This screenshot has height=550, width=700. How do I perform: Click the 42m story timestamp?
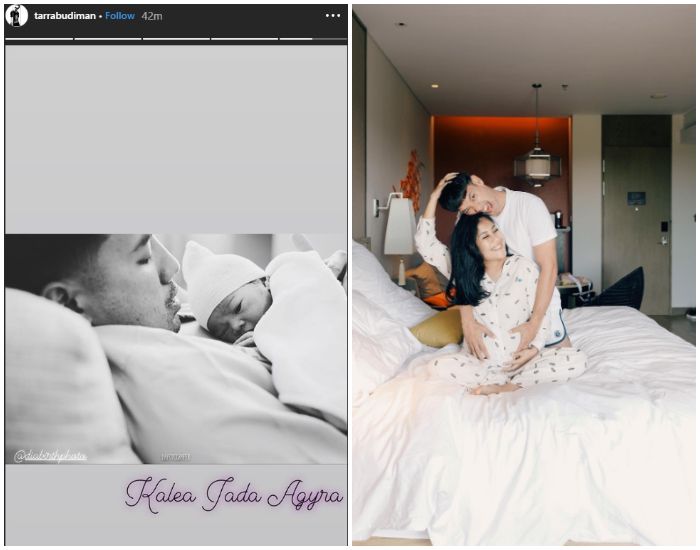click(x=152, y=16)
